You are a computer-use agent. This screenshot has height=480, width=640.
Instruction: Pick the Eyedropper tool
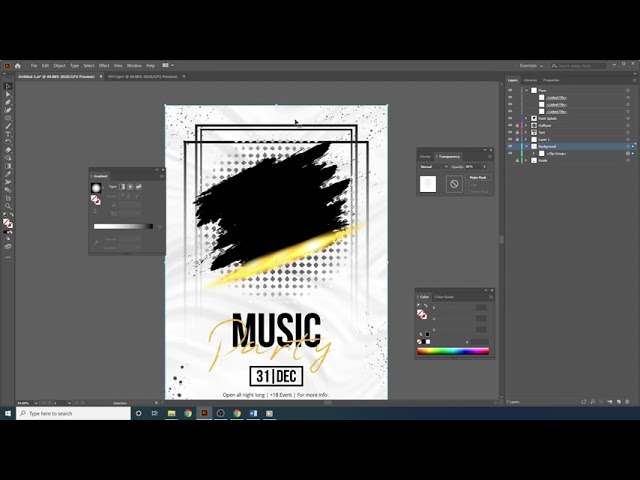click(8, 174)
